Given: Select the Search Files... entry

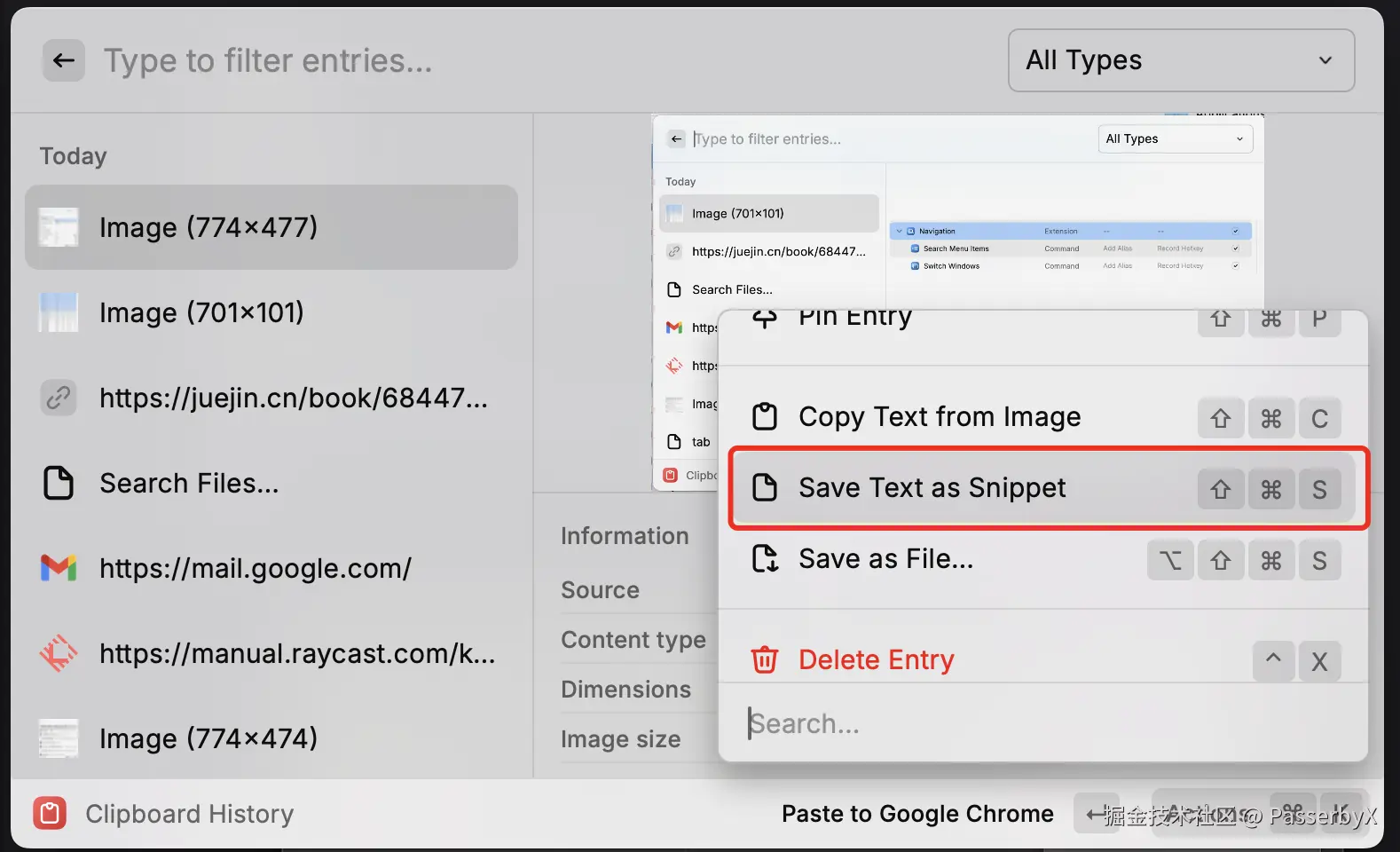Looking at the screenshot, I should point(271,483).
